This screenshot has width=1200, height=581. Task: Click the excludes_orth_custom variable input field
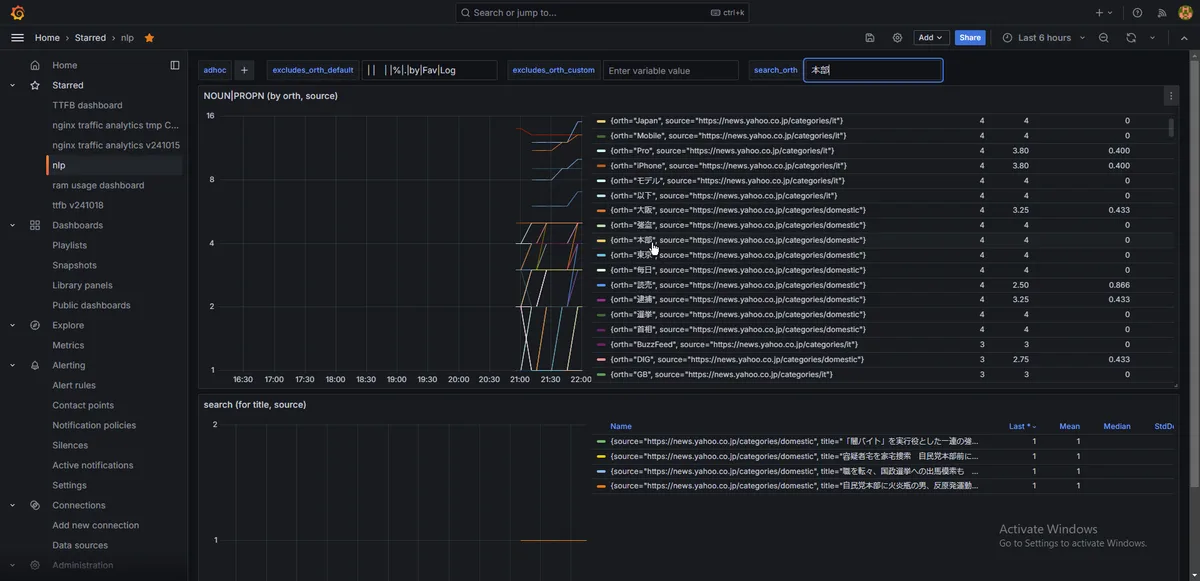click(670, 71)
